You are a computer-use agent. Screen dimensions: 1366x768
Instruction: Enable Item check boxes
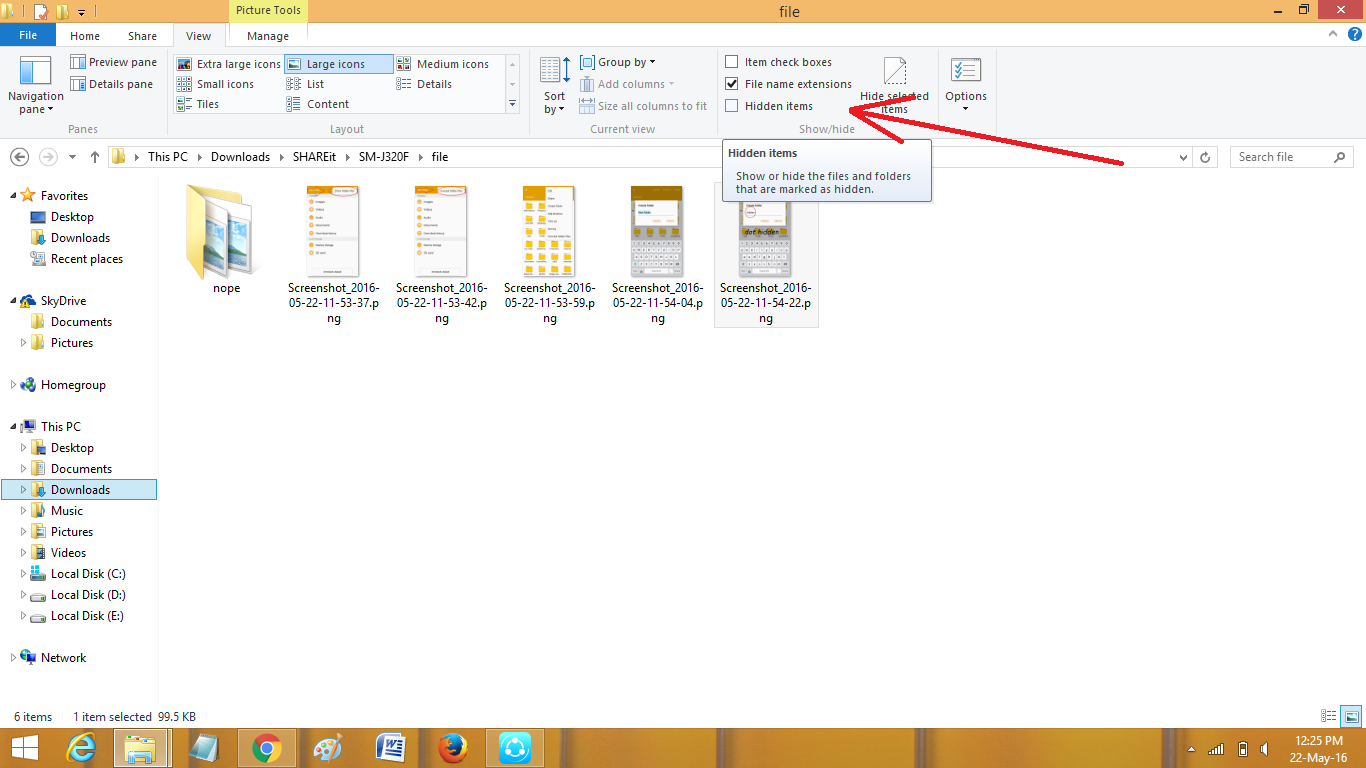[x=732, y=61]
